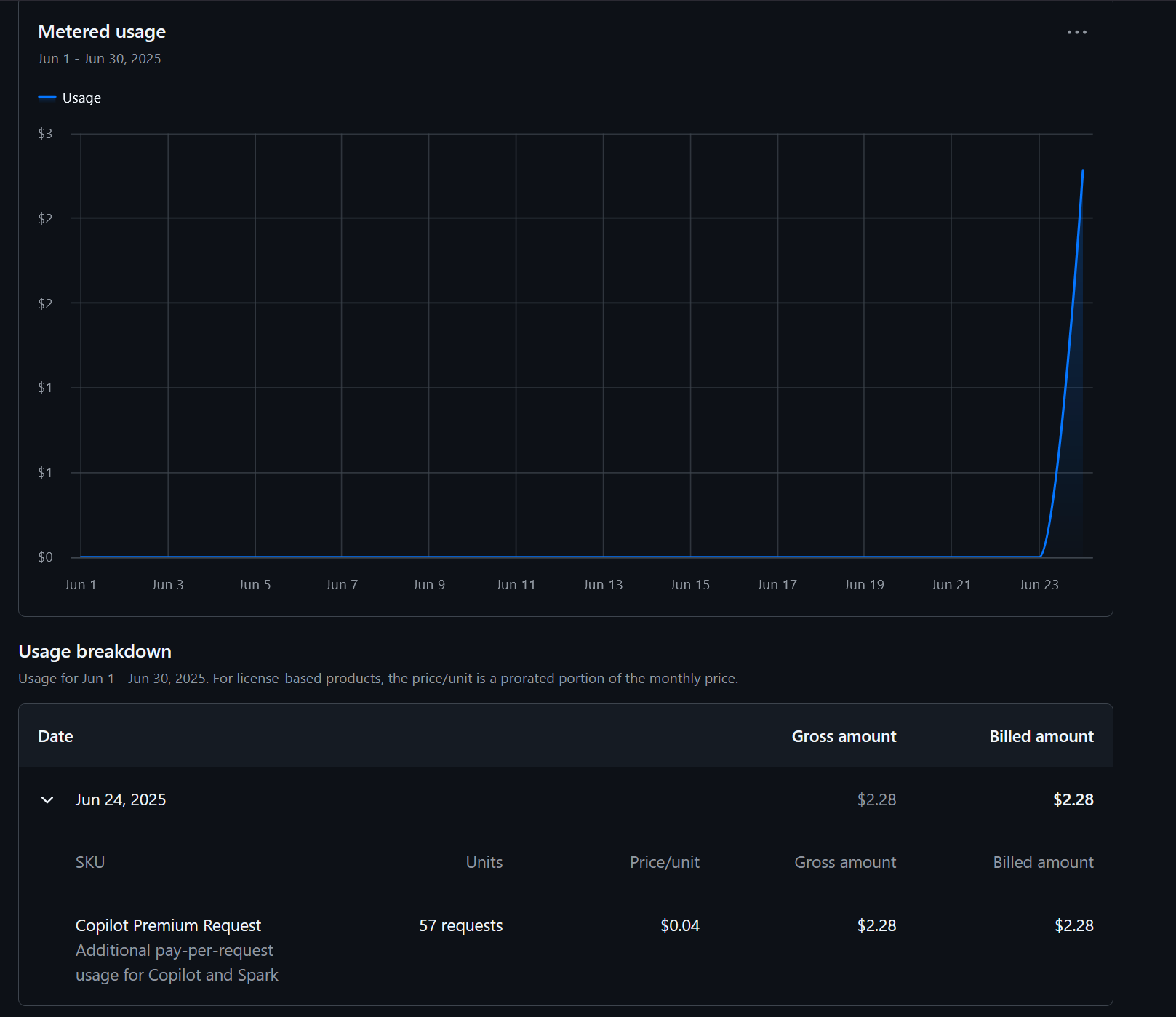Click the Copilot Premium Request SKU name
The height and width of the screenshot is (1017, 1176).
(168, 925)
